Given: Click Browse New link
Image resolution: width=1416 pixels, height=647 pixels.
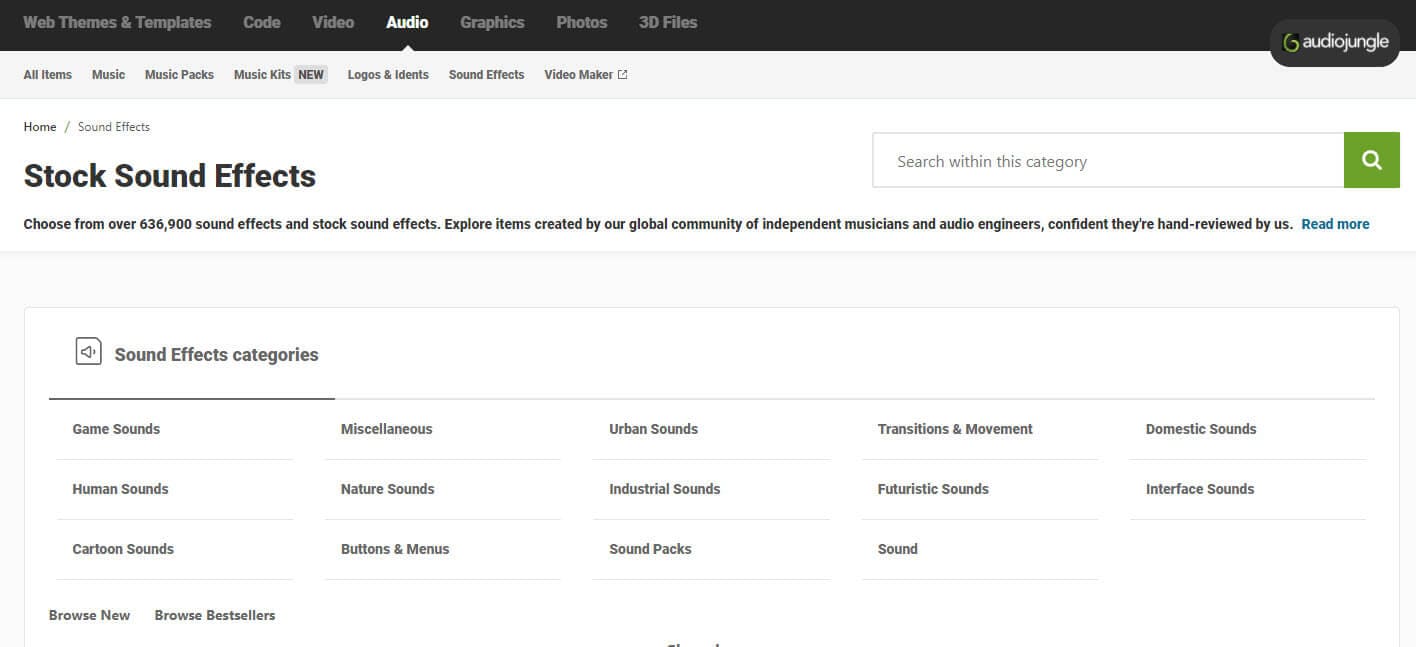Looking at the screenshot, I should pos(89,615).
